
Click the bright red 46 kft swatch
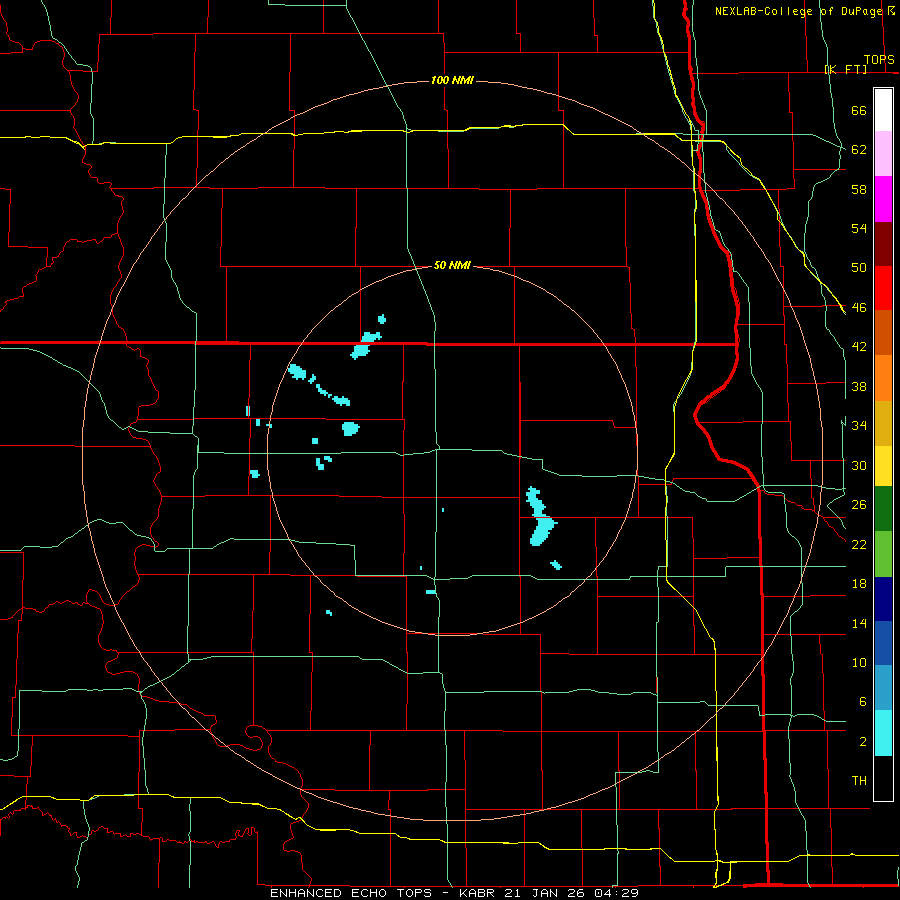point(883,288)
